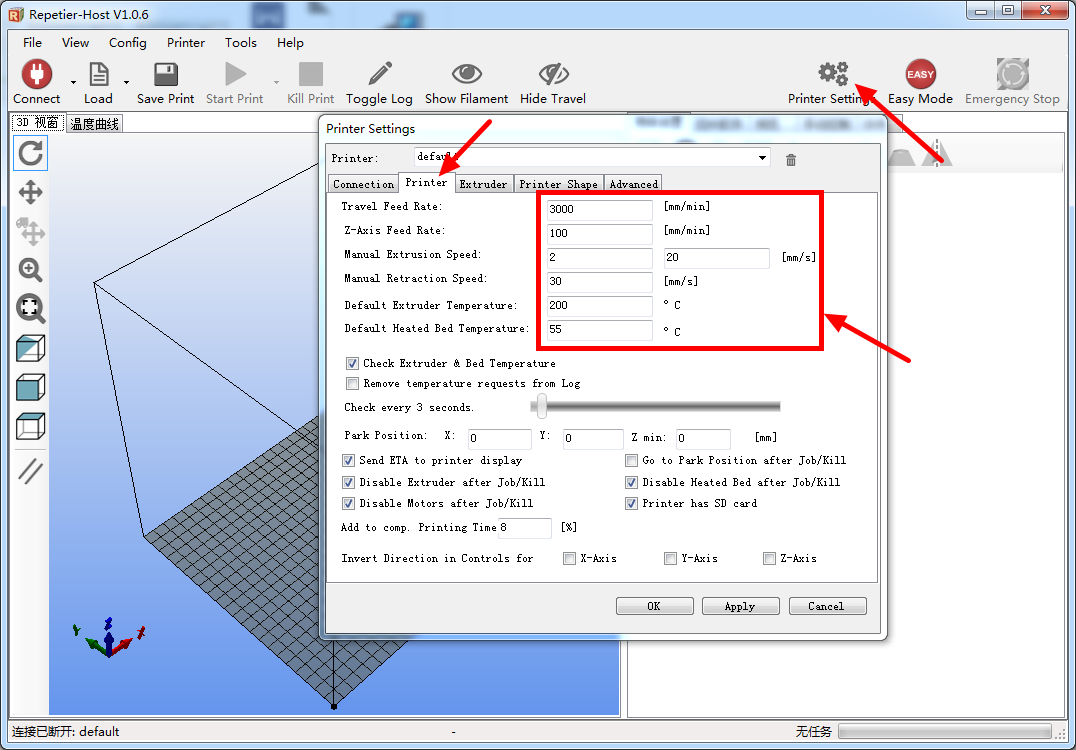The width and height of the screenshot is (1076, 750).
Task: Click the Apply button
Action: pos(740,606)
